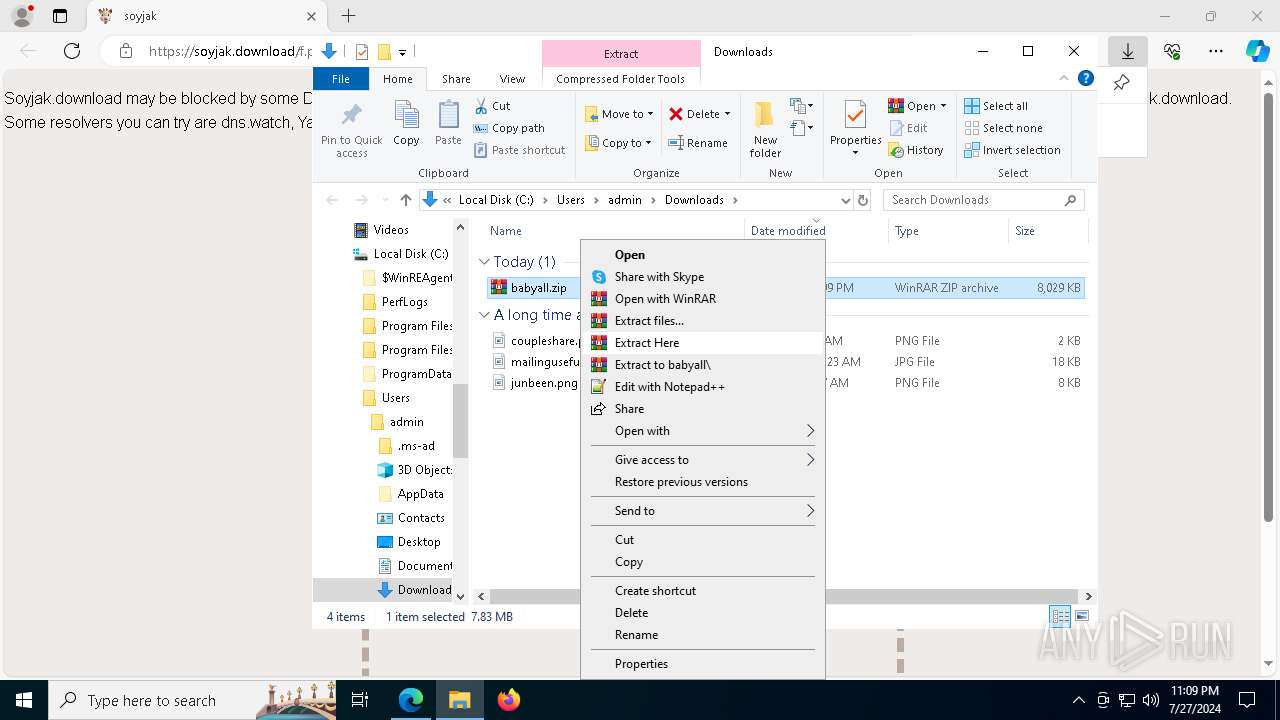Collapse the A long time ago group

pos(484,315)
